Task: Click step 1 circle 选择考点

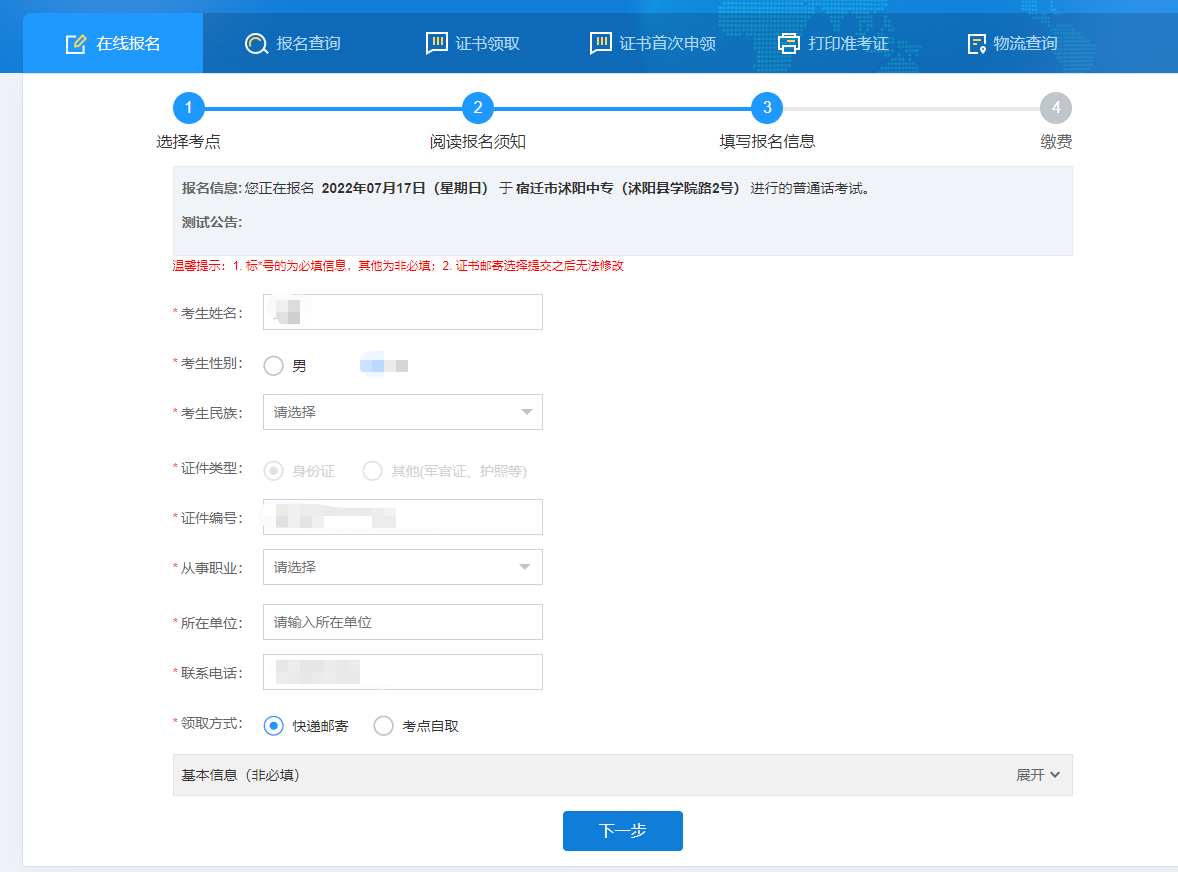Action: coord(188,108)
